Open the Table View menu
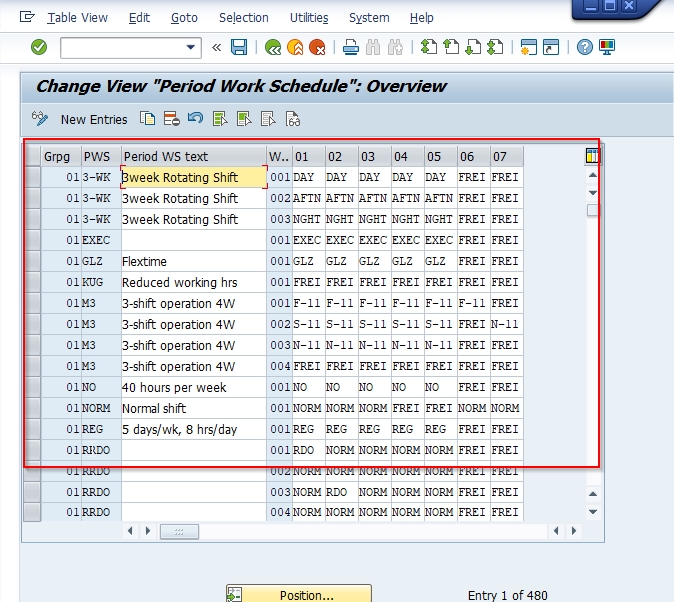The width and height of the screenshot is (674, 602). click(x=77, y=17)
